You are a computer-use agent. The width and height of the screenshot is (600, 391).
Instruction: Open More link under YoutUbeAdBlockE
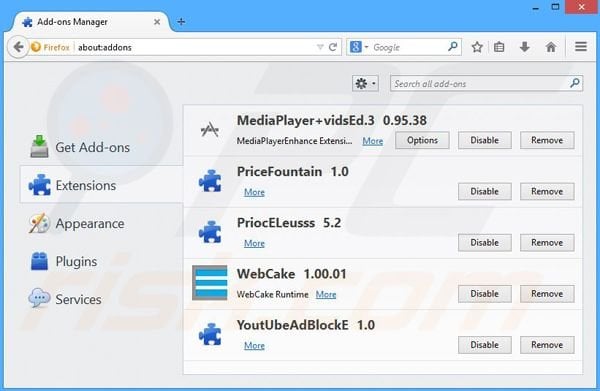(254, 345)
